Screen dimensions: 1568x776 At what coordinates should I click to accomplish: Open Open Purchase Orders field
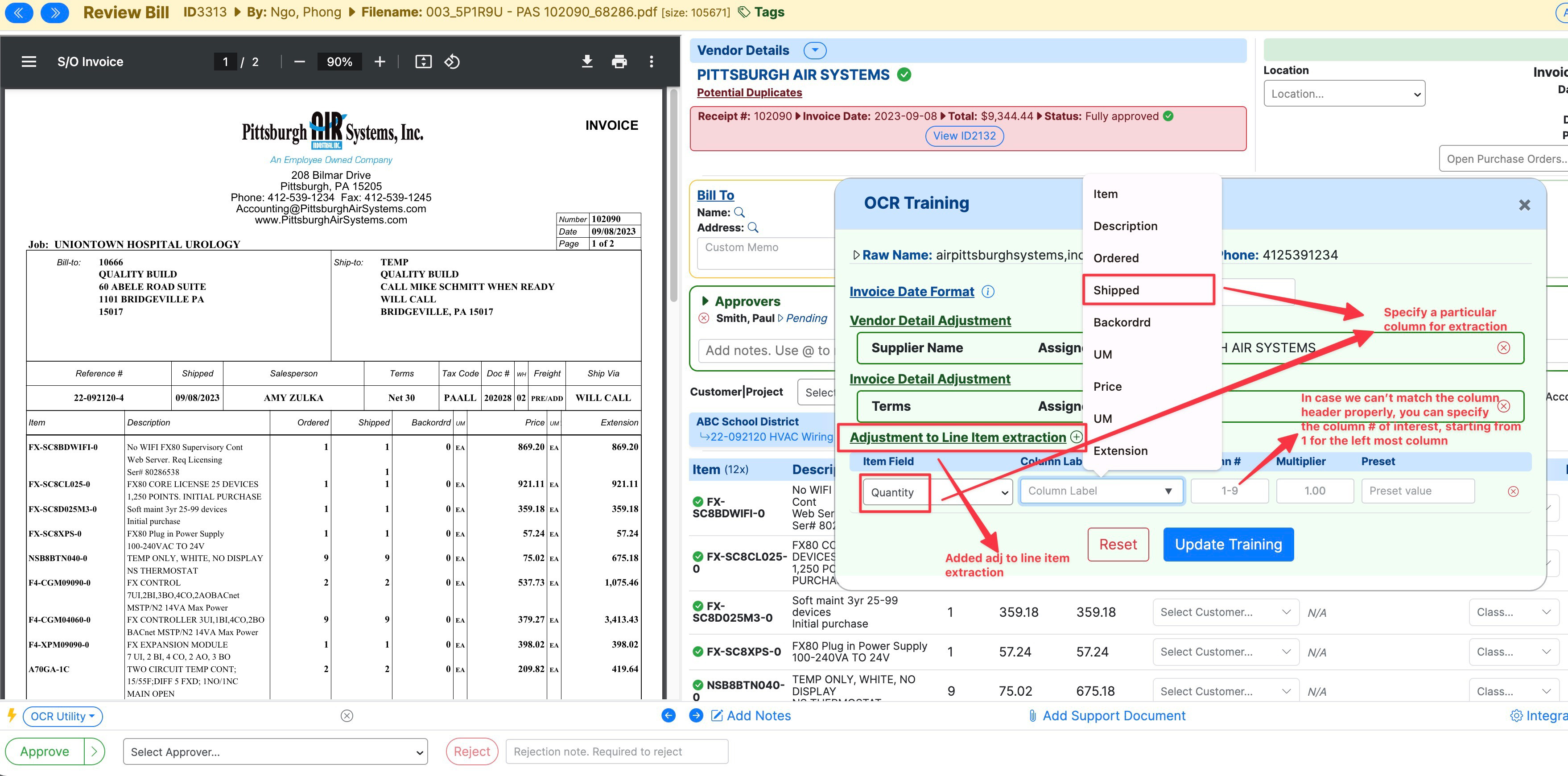click(1503, 159)
